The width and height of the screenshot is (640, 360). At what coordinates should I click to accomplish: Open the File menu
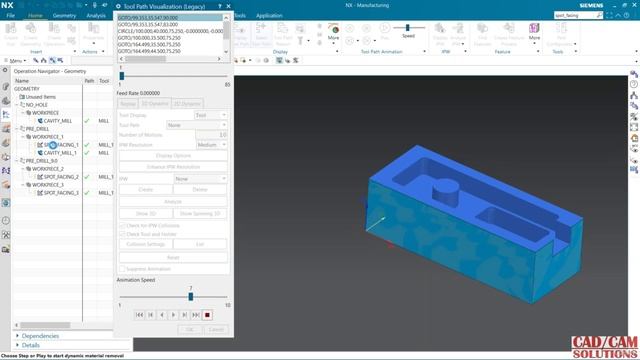click(x=11, y=16)
